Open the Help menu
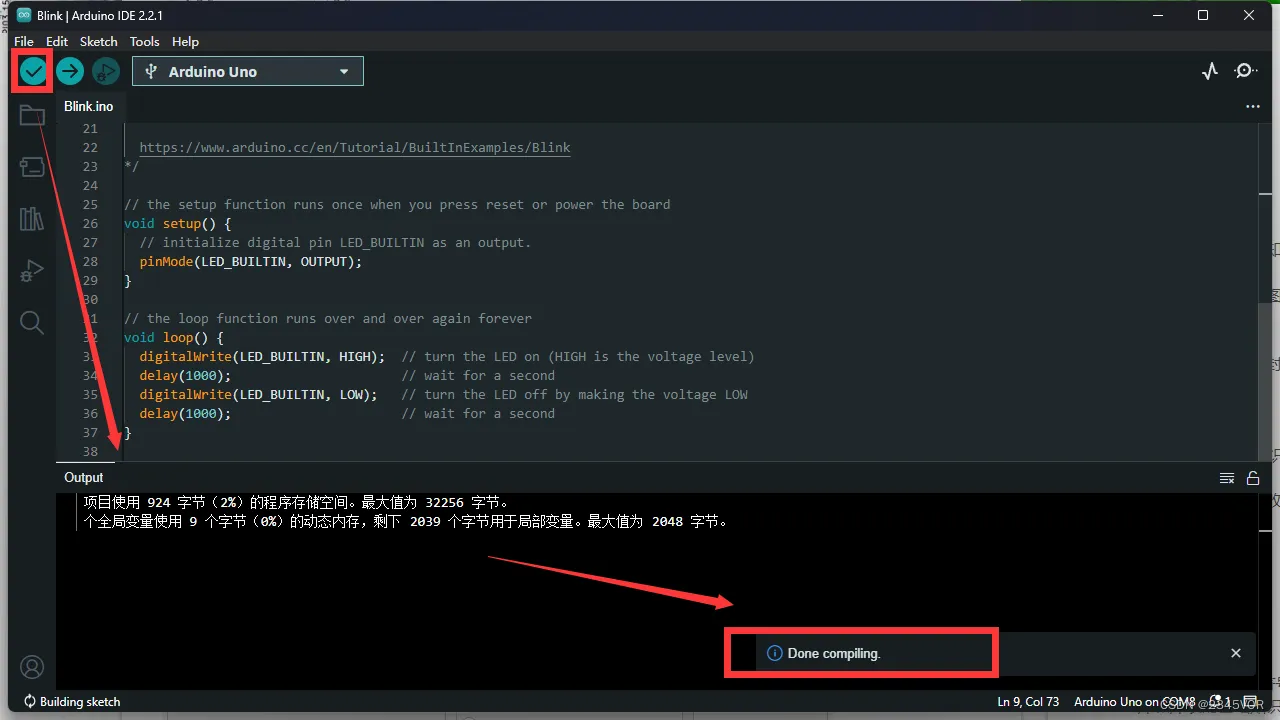Viewport: 1280px width, 720px height. pyautogui.click(x=185, y=41)
